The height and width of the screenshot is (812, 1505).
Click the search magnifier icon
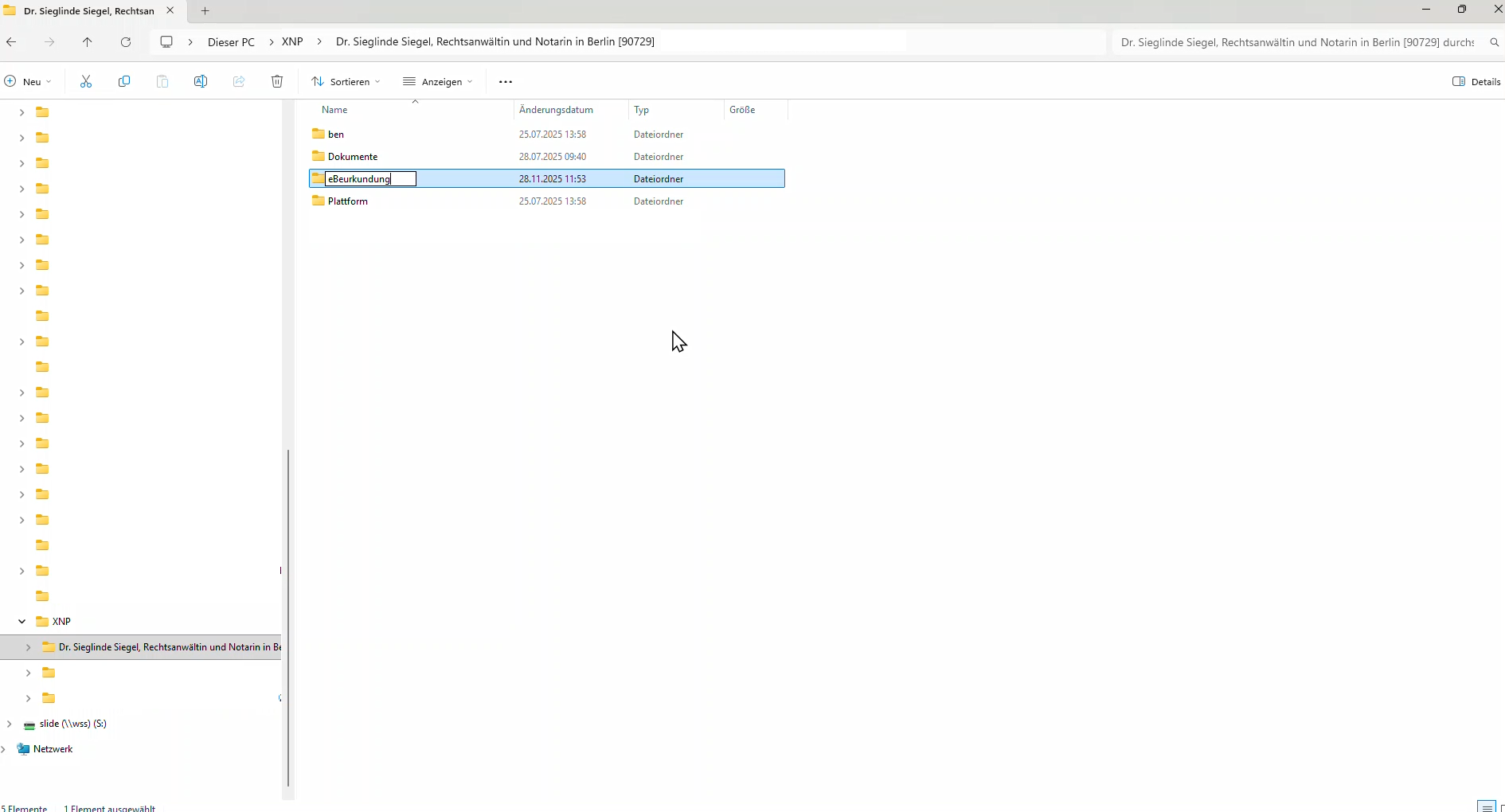tap(1494, 42)
